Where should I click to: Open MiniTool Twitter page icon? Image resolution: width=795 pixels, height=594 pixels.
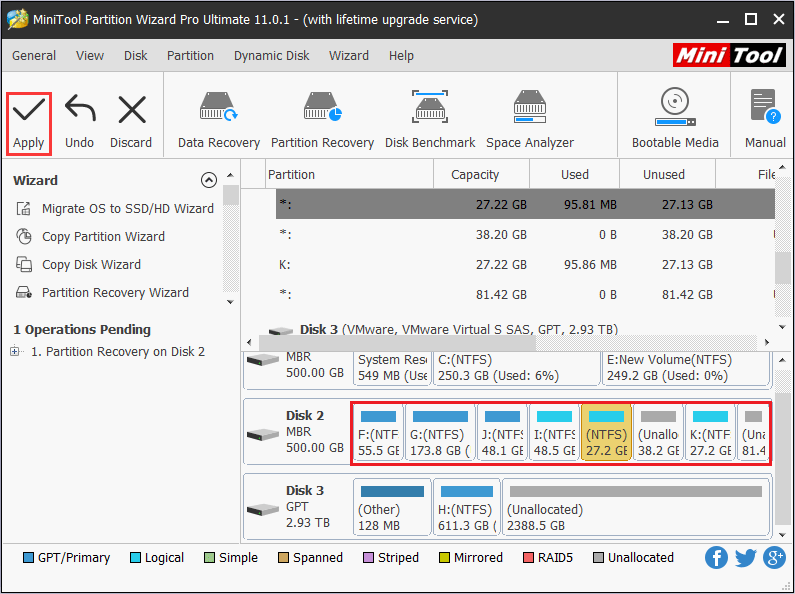tap(745, 558)
